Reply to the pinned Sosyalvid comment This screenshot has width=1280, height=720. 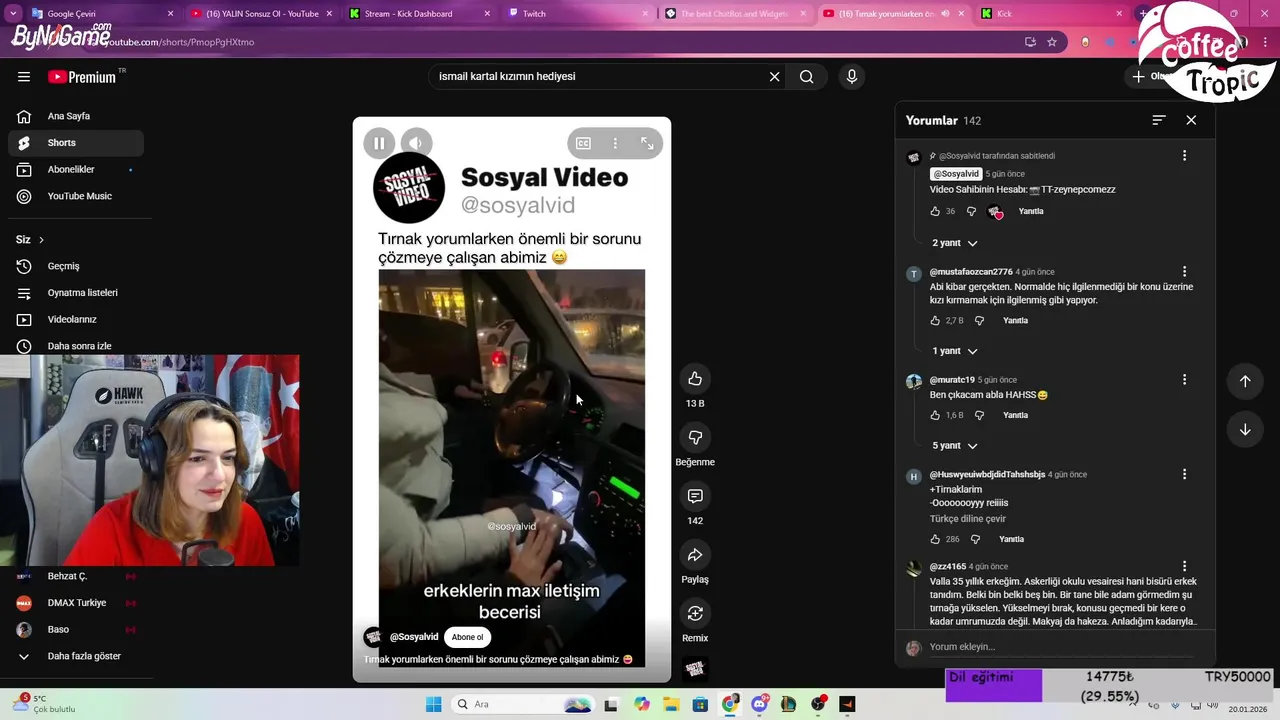coord(1031,211)
